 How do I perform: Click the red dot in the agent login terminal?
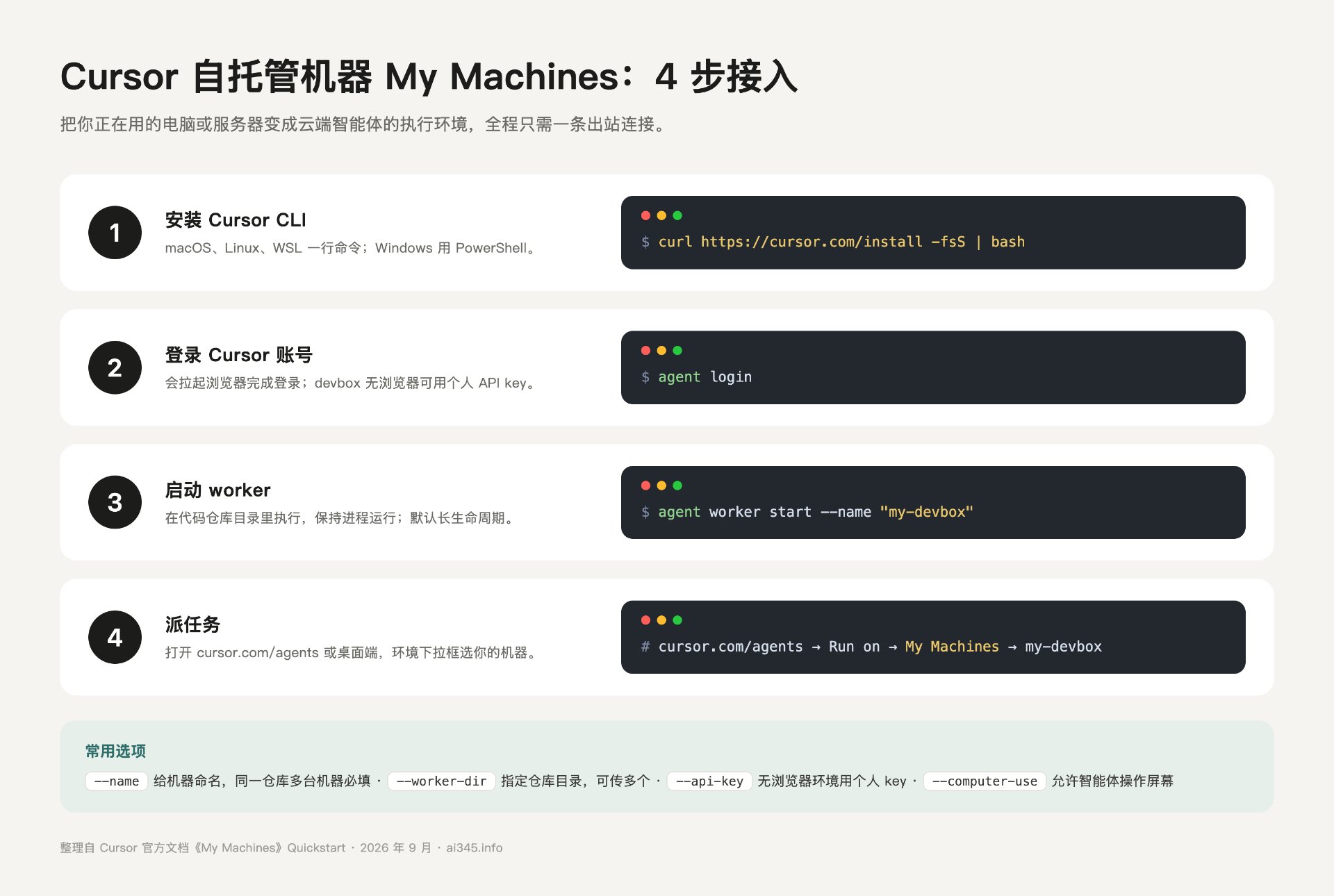(645, 350)
